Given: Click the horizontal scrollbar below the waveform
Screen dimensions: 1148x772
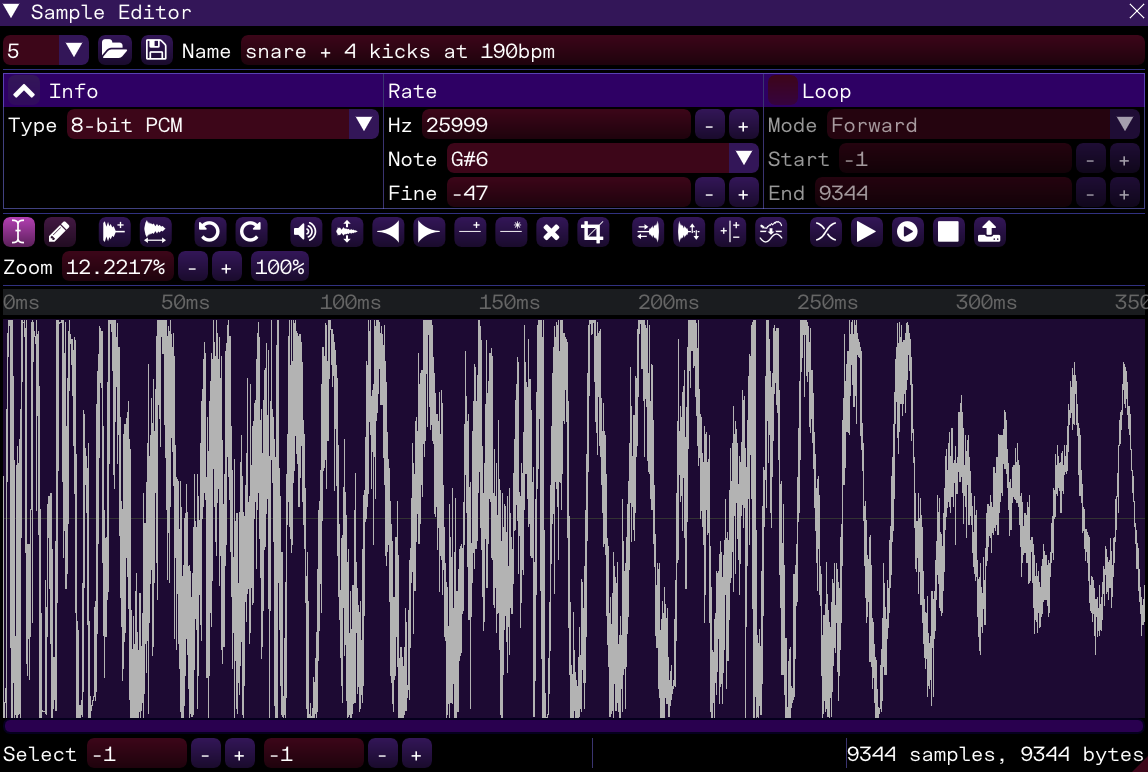Looking at the screenshot, I should tap(573, 727).
